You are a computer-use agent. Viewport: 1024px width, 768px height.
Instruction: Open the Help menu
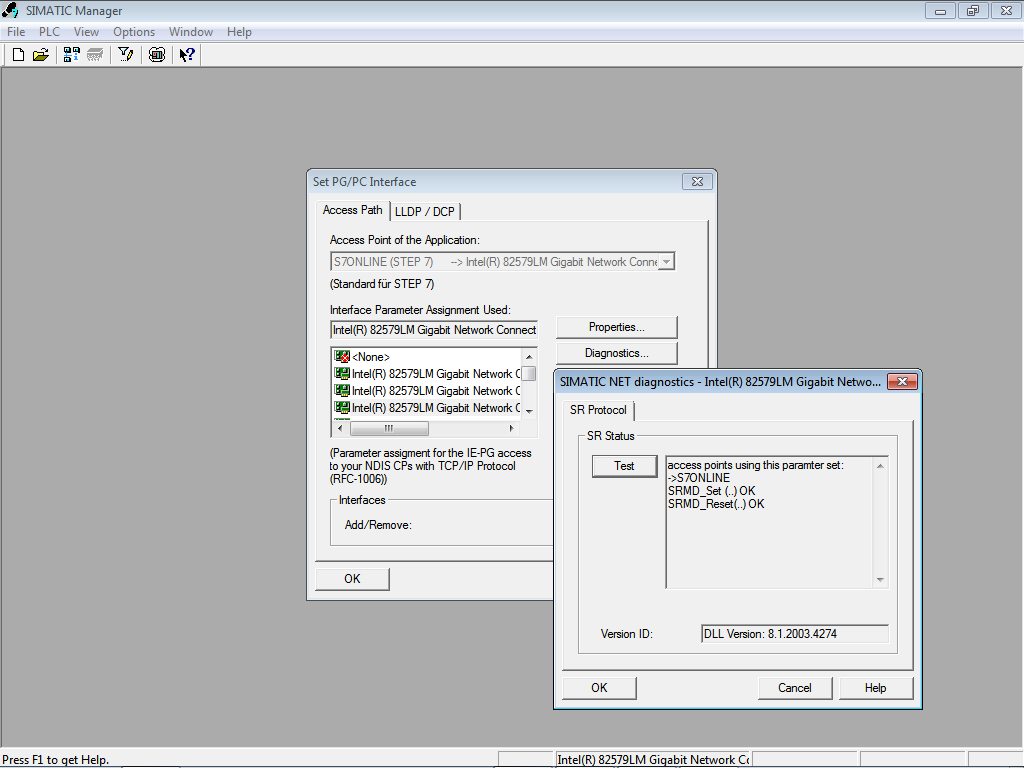[239, 32]
